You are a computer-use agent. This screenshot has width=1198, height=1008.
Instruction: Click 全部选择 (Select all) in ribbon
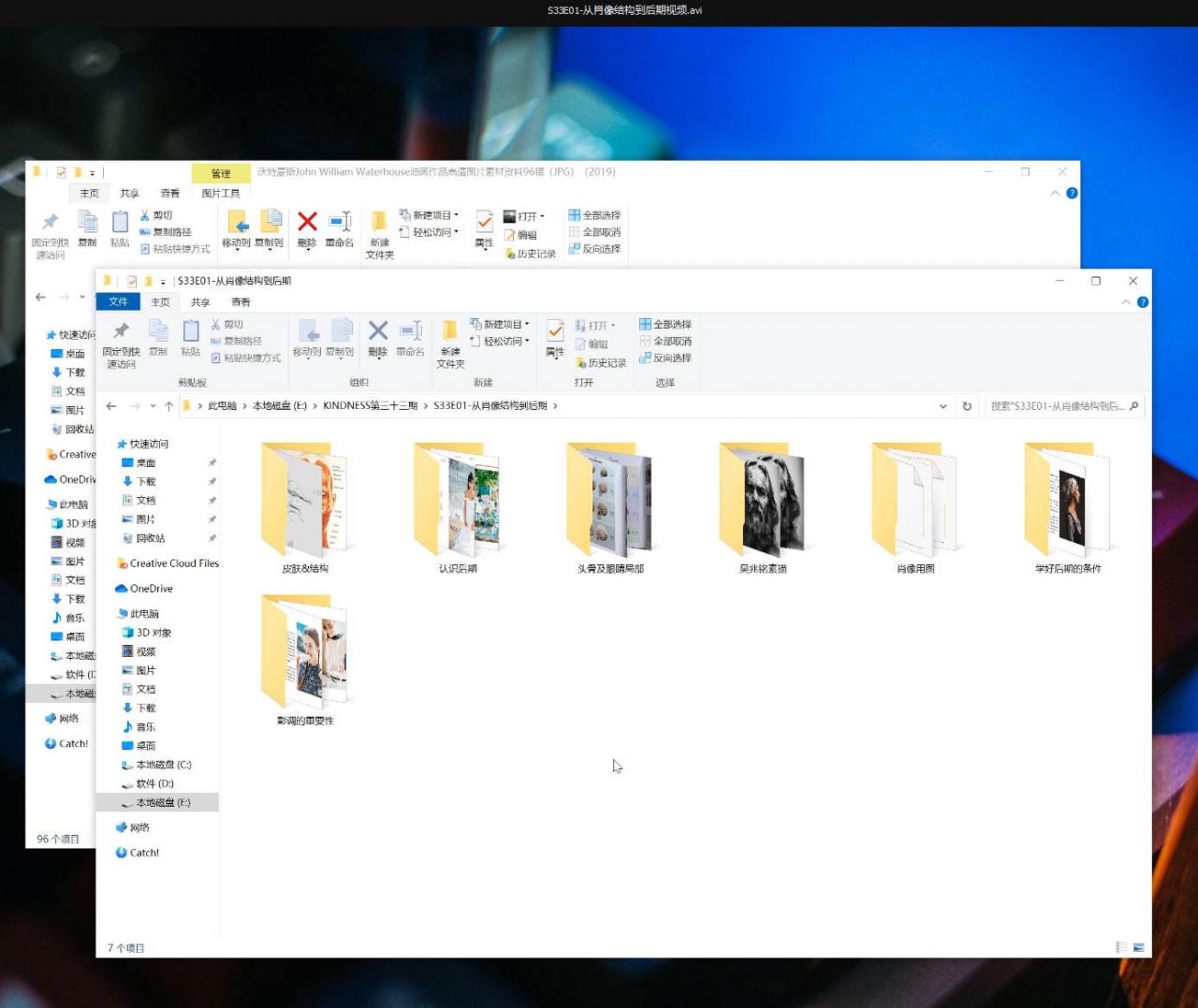click(x=665, y=325)
